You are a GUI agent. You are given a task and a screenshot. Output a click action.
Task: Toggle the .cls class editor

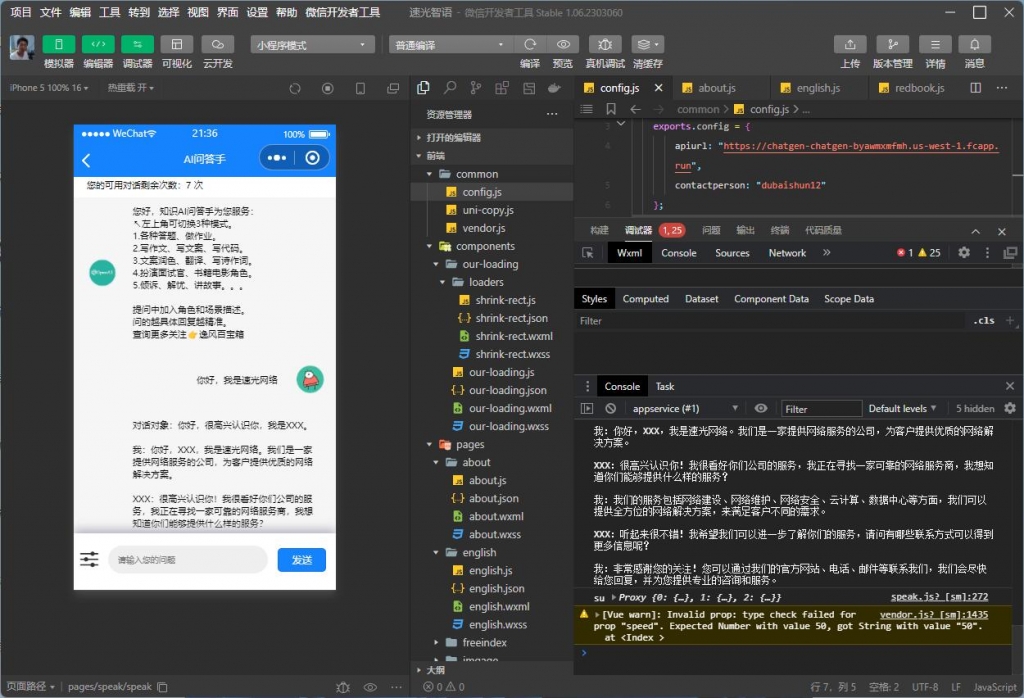[x=984, y=321]
